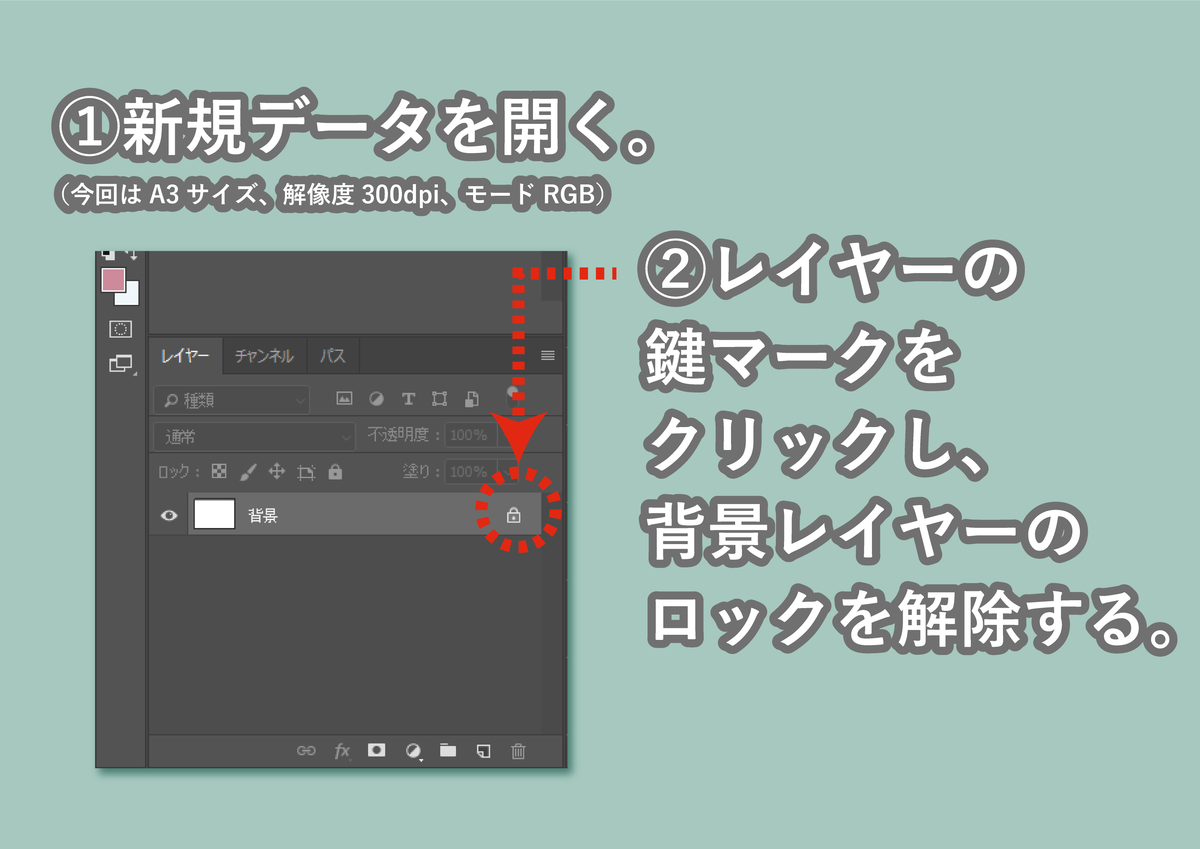
Task: Click the 背景 layer thumbnail
Action: 214,515
